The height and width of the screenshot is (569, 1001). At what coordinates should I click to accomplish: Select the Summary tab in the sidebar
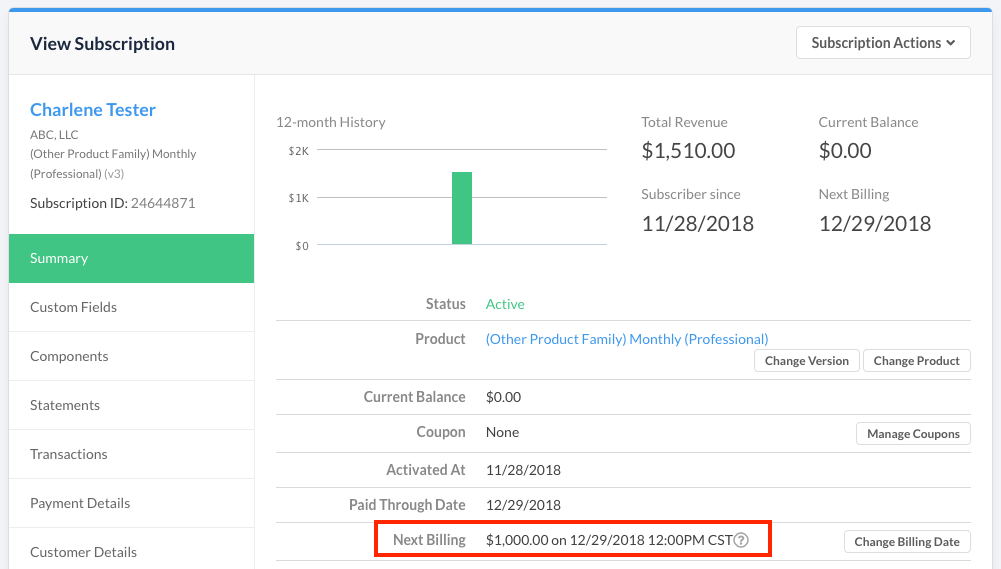point(131,258)
